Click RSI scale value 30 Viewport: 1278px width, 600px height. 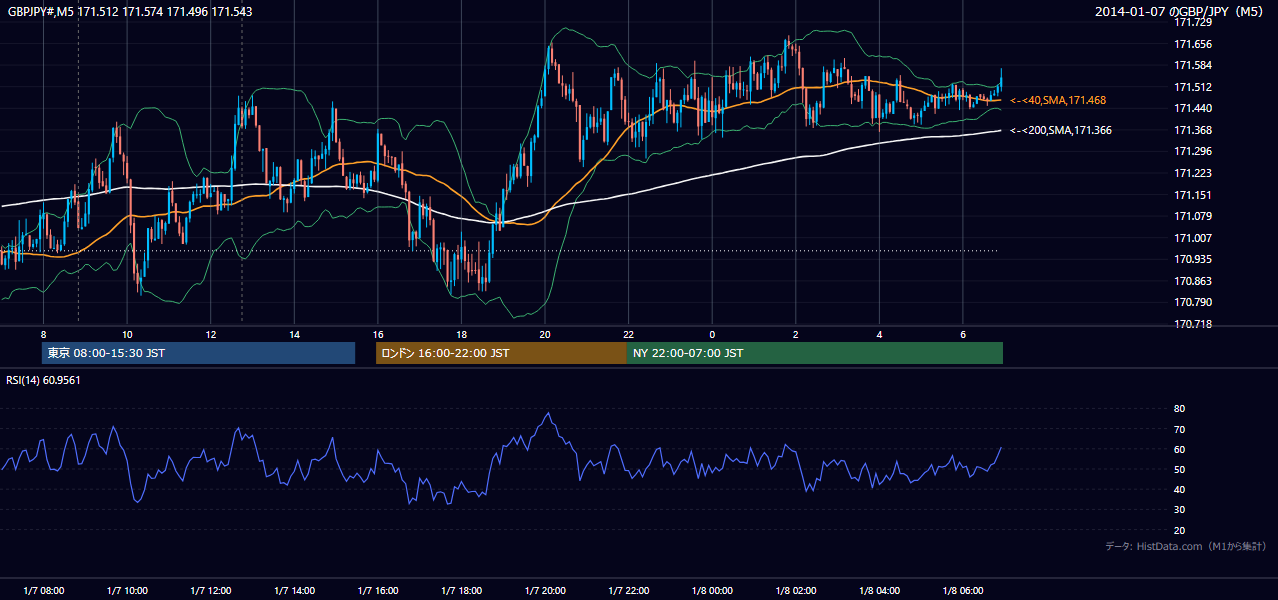tap(1179, 510)
